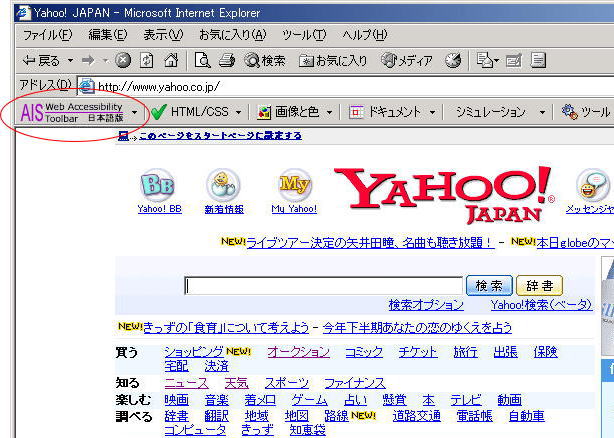The width and height of the screenshot is (614, 438).
Task: Click the 検索 search button
Action: [x=489, y=285]
